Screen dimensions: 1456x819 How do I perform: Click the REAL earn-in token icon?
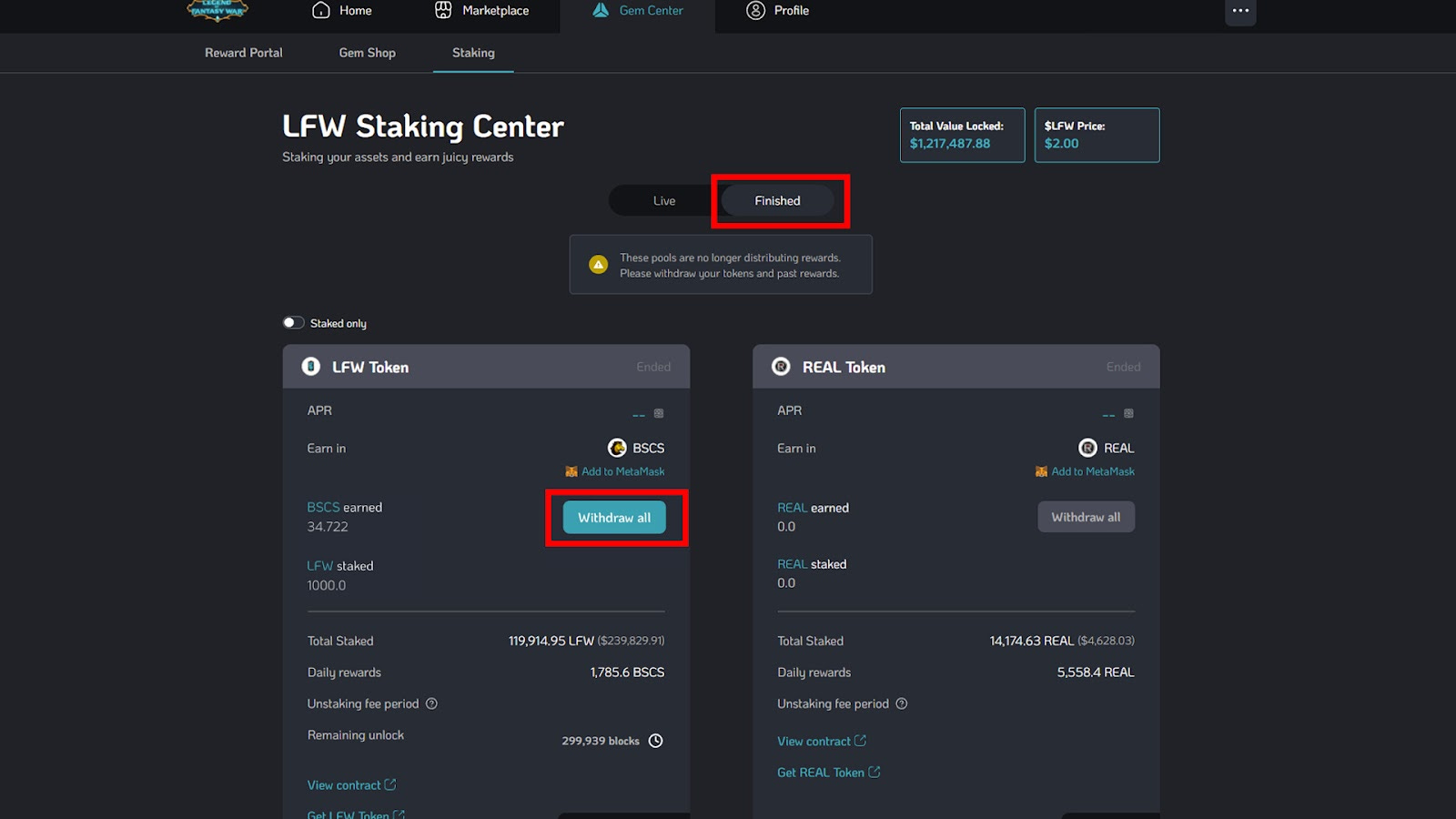click(x=1087, y=448)
